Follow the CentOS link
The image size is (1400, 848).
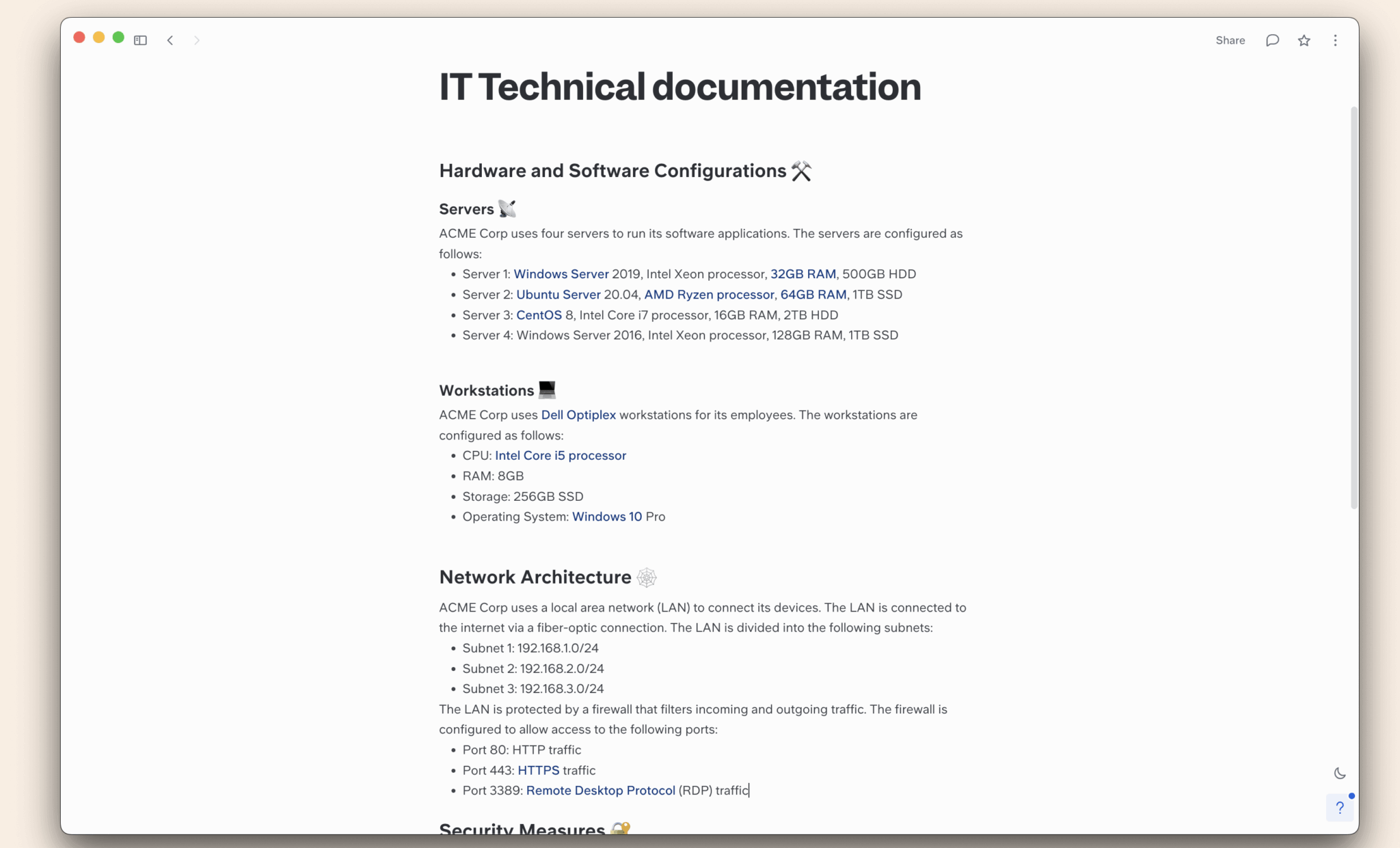coord(539,315)
